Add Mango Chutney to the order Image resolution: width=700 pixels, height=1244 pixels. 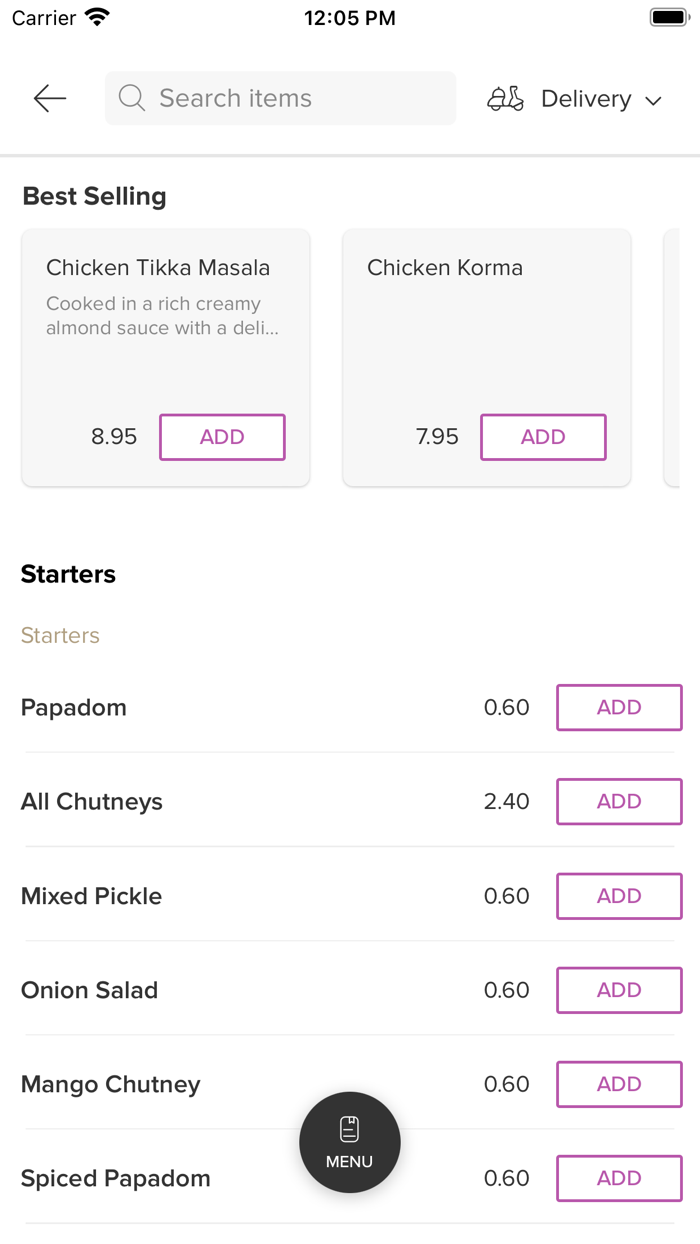point(619,1084)
